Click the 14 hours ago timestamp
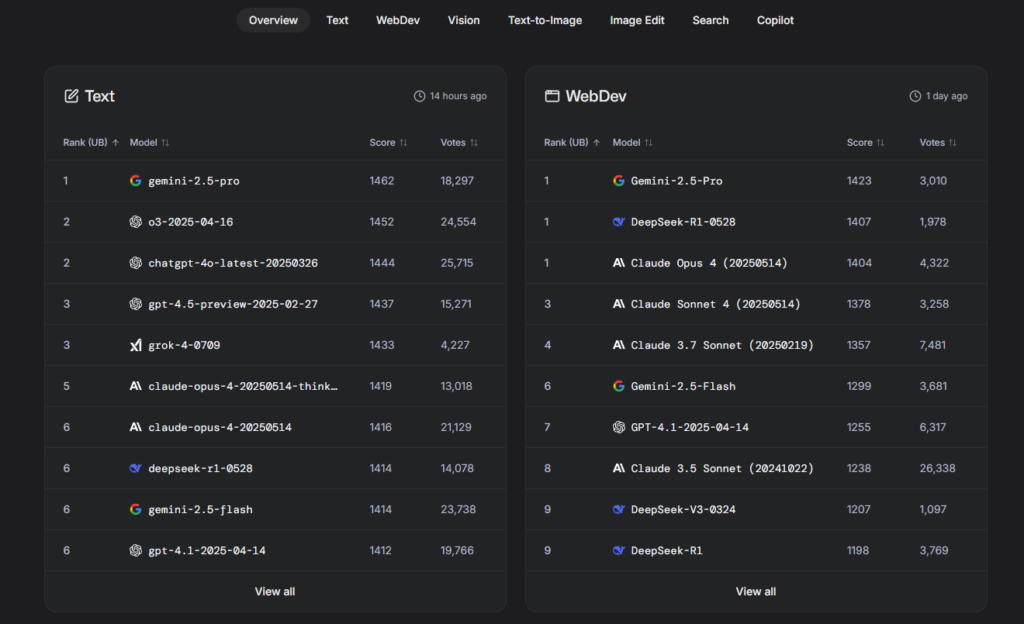The width and height of the screenshot is (1024, 624). 458,96
